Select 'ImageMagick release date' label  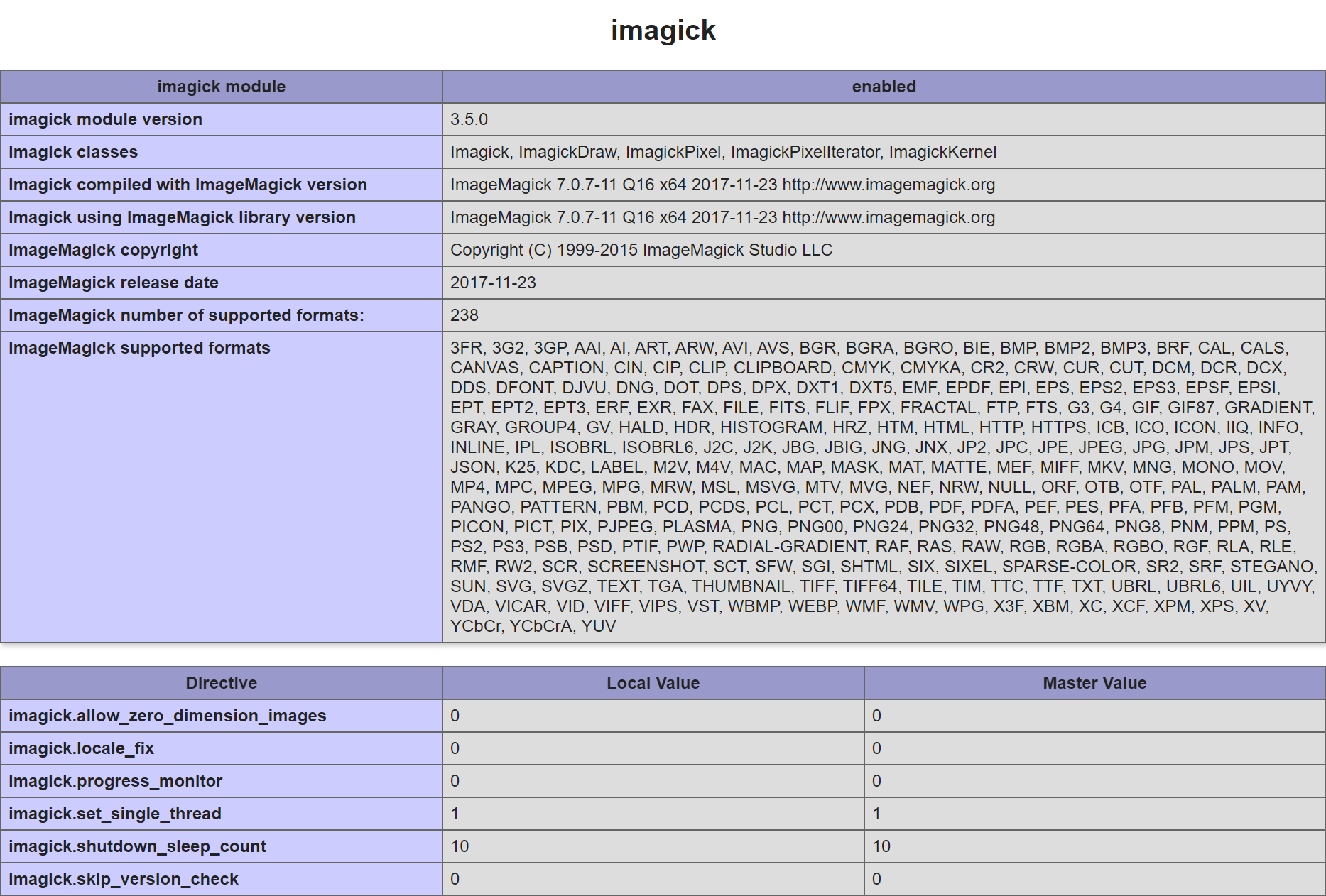click(x=114, y=283)
